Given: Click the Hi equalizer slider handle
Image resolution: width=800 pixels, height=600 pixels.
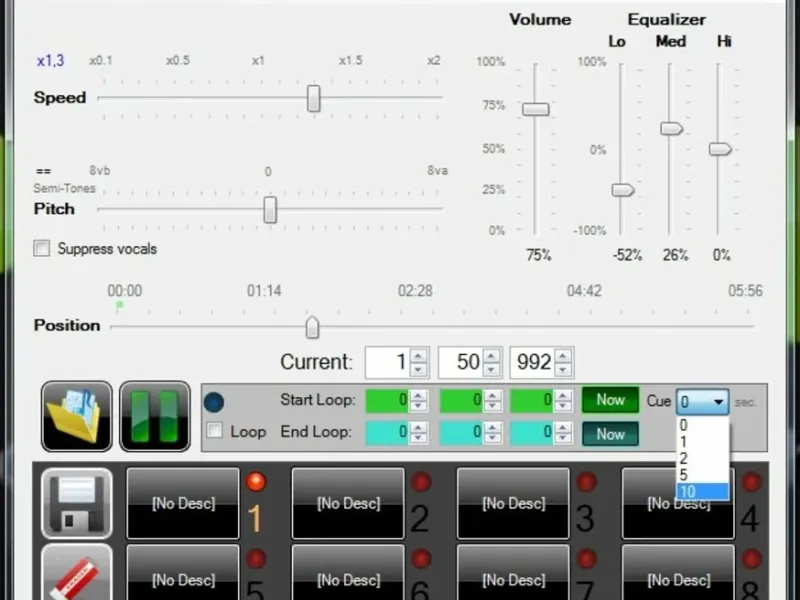Looking at the screenshot, I should click(720, 149).
